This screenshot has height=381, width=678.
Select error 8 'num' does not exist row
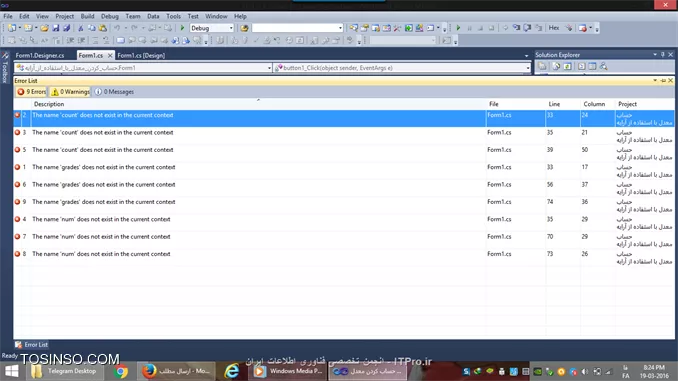[x=344, y=257]
